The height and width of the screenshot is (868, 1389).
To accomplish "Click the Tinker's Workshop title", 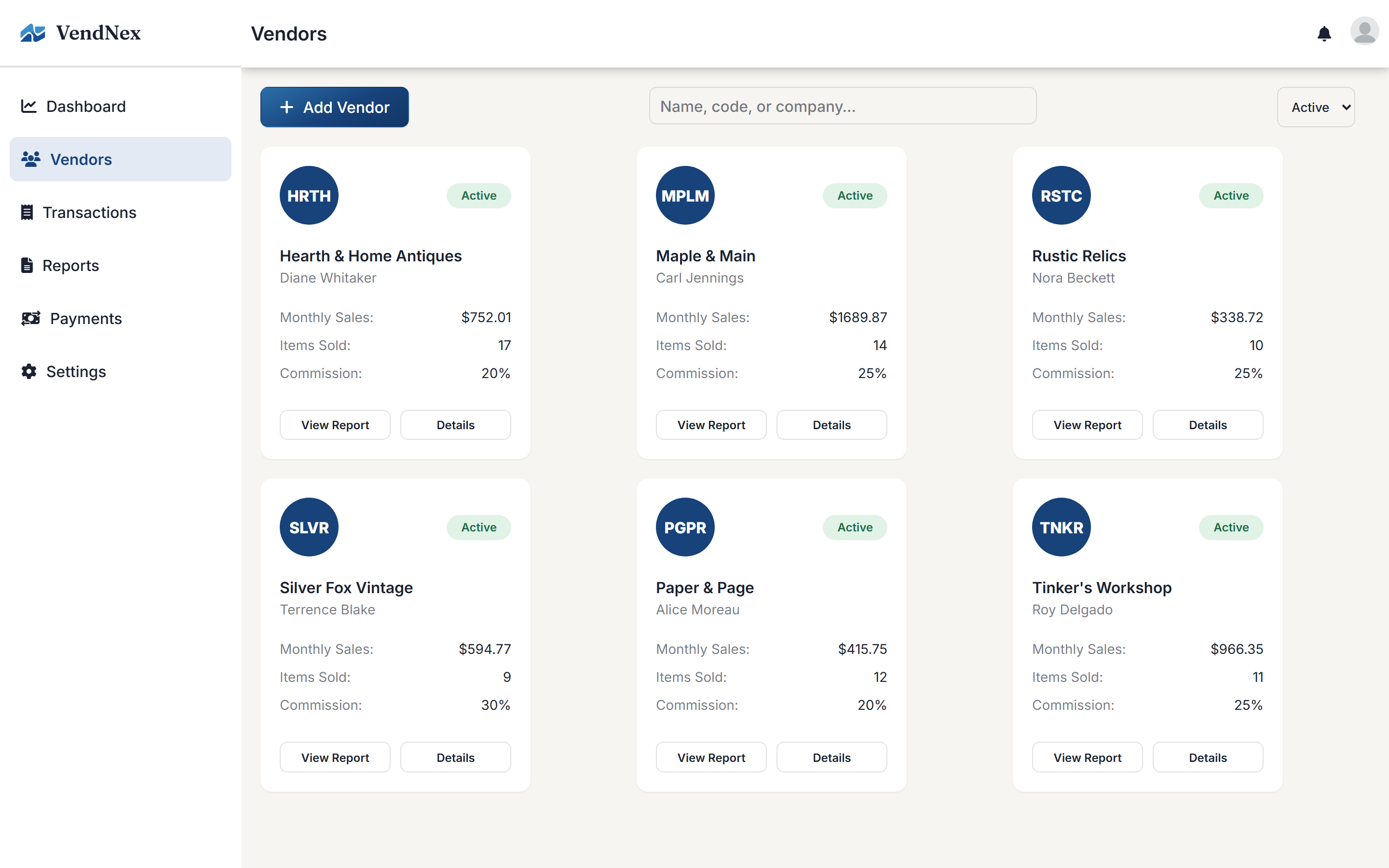I will [x=1102, y=587].
